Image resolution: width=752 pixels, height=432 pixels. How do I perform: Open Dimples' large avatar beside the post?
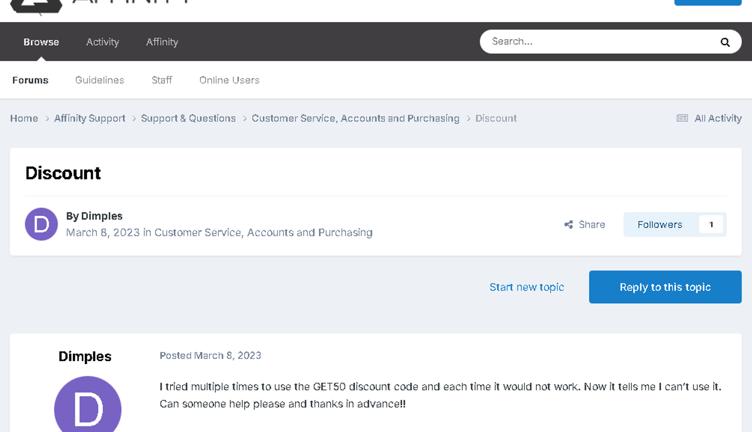click(88, 404)
